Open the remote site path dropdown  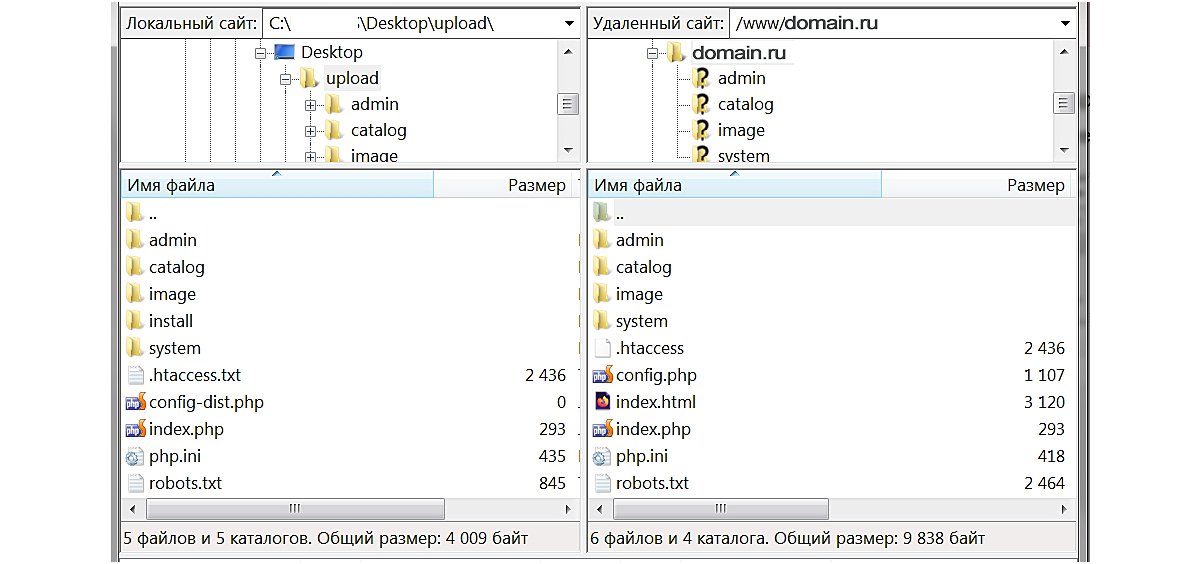coord(1064,23)
